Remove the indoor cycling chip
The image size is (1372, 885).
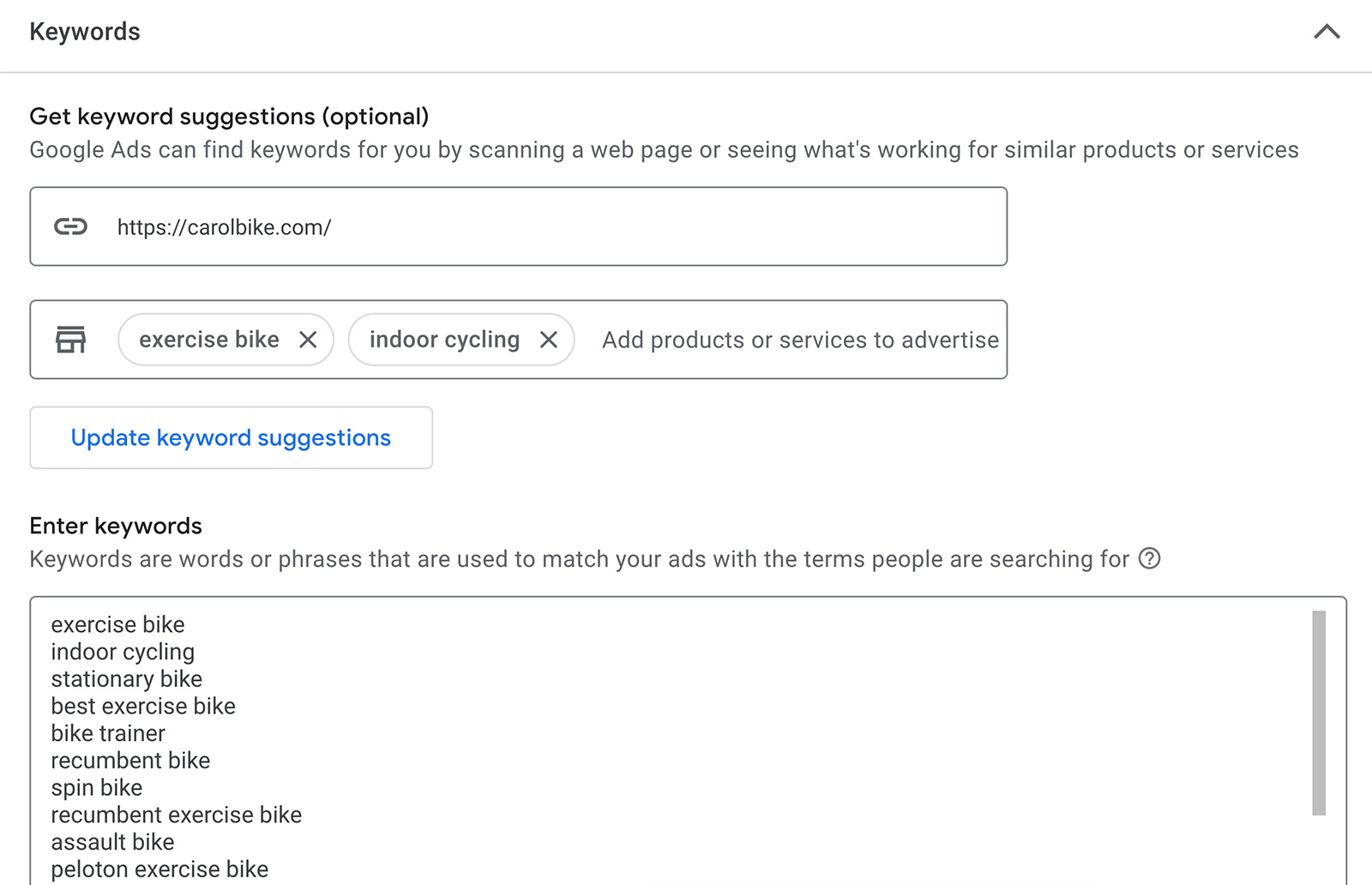pyautogui.click(x=549, y=340)
